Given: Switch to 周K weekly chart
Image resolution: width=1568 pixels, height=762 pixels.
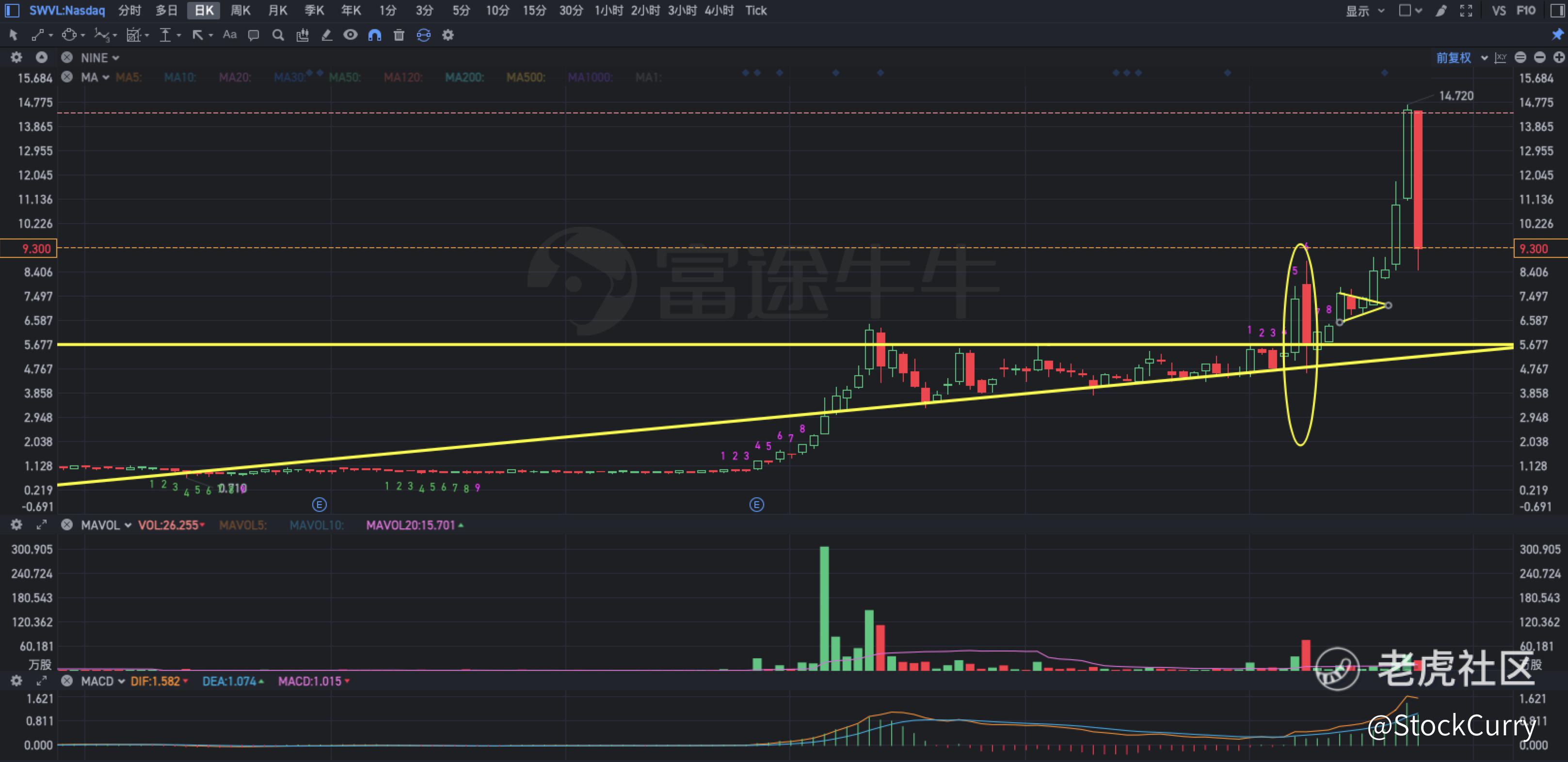Looking at the screenshot, I should (x=241, y=10).
